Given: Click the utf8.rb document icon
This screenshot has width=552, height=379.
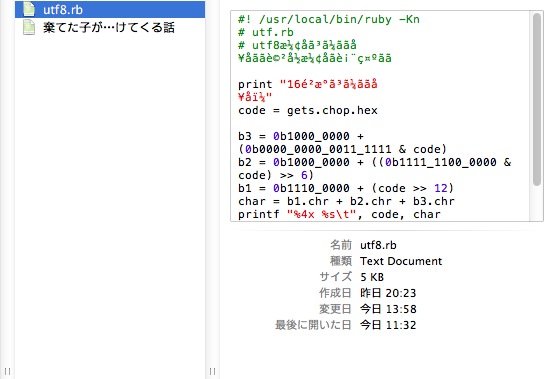Looking at the screenshot, I should tap(29, 10).
